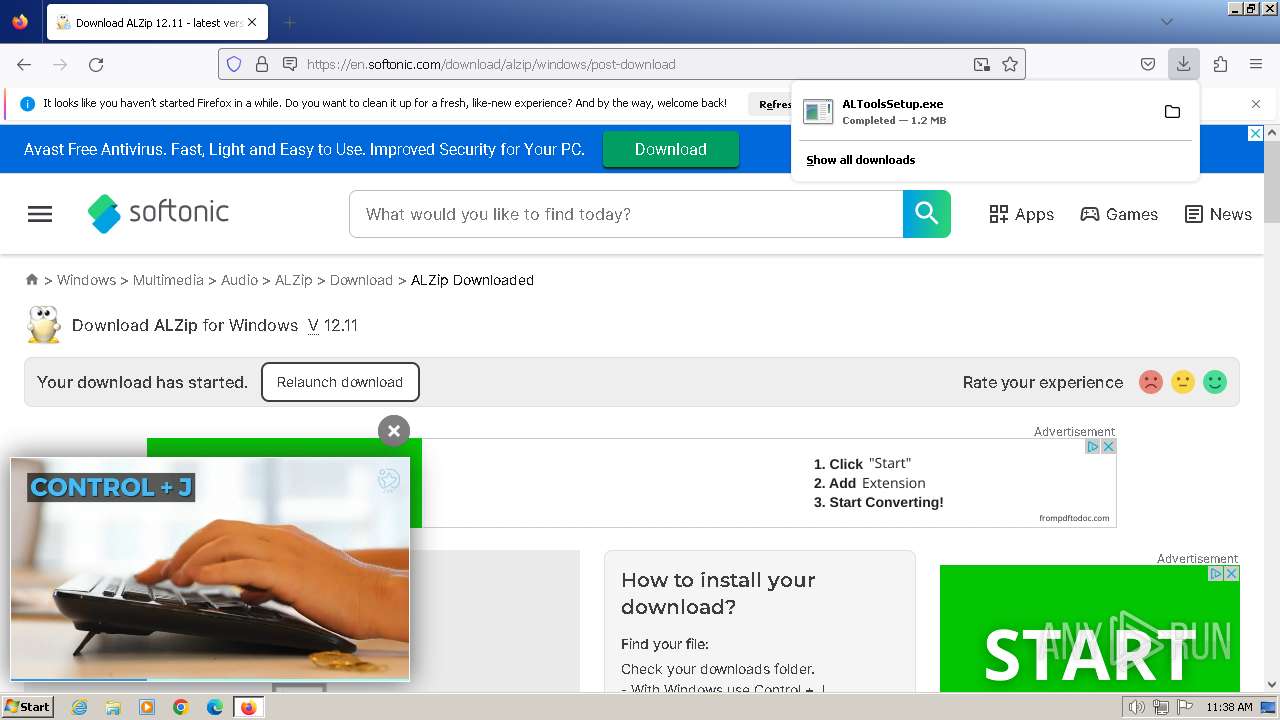Go to Windows breadcrumb link
This screenshot has width=1280, height=720.
[x=86, y=280]
